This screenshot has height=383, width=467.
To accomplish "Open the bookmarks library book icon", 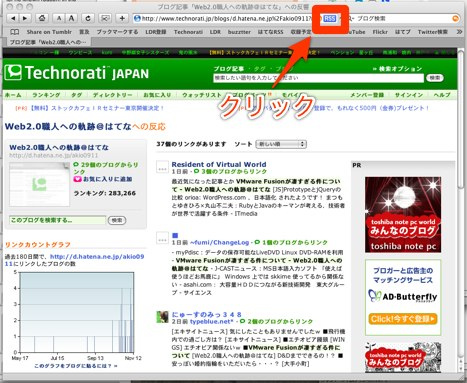I will pyautogui.click(x=14, y=32).
